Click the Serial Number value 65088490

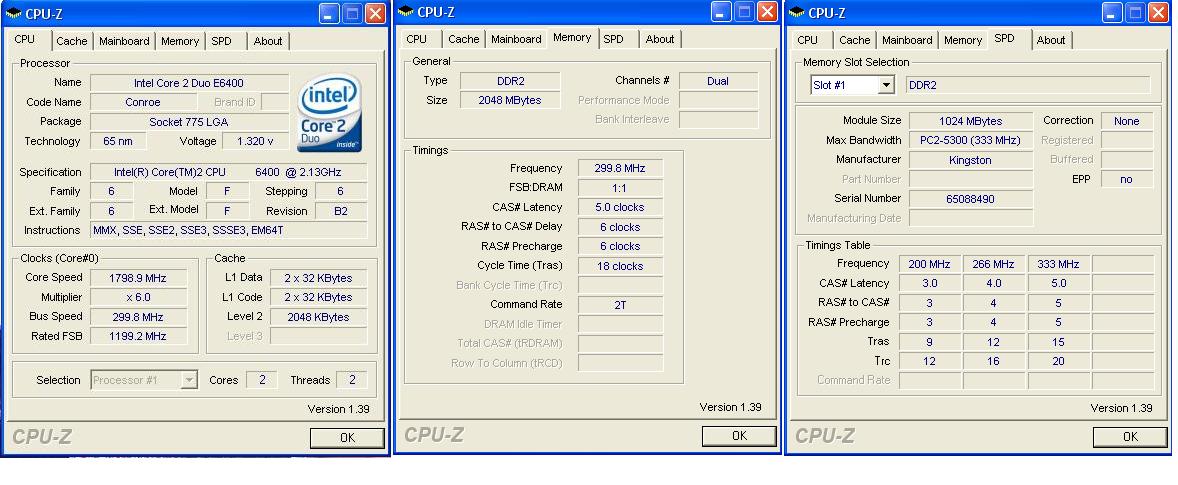971,199
